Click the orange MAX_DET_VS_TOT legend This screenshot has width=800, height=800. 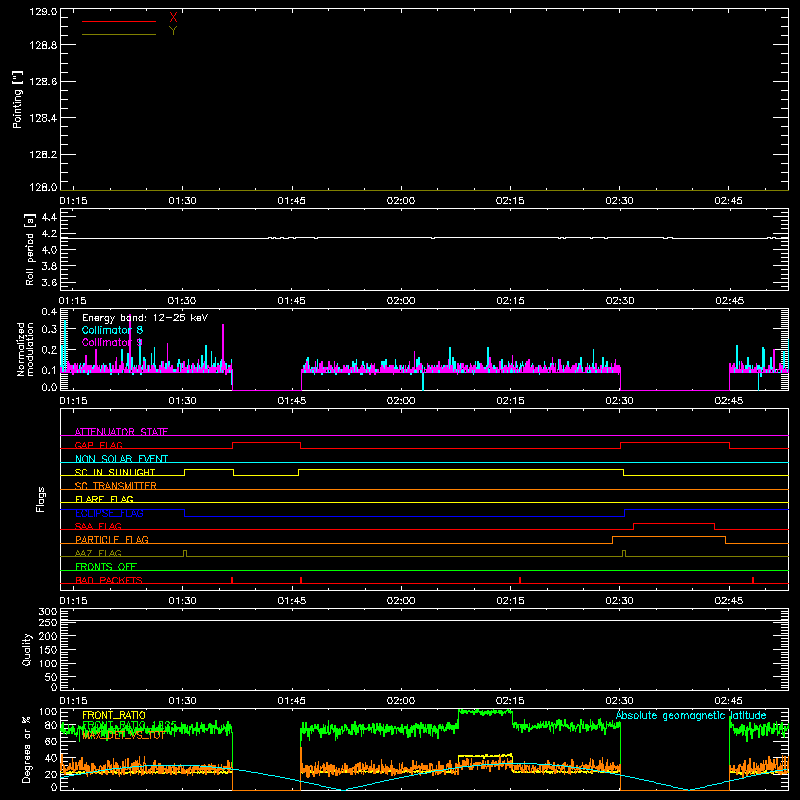point(123,735)
